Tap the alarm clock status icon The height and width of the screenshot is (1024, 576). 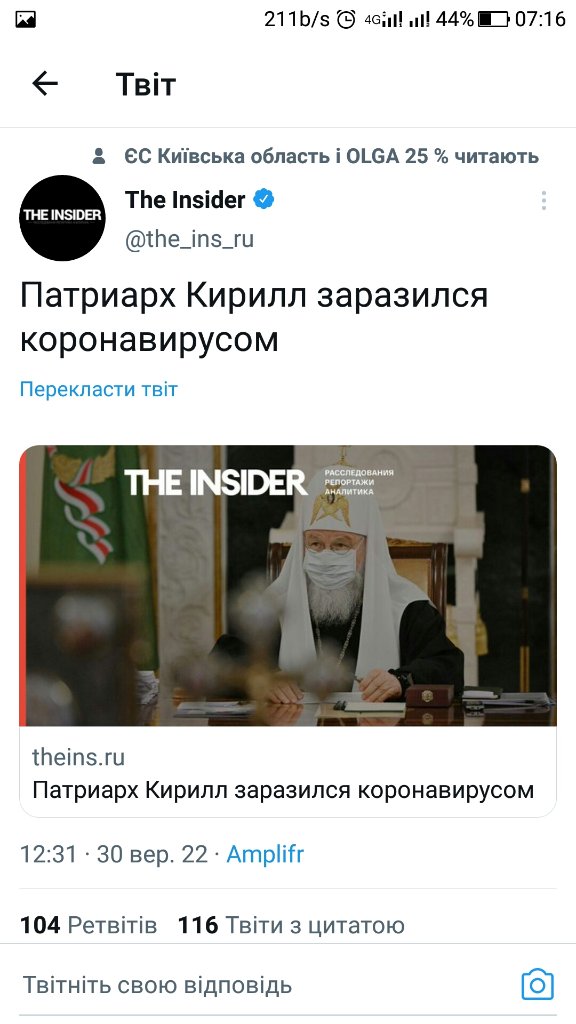346,20
